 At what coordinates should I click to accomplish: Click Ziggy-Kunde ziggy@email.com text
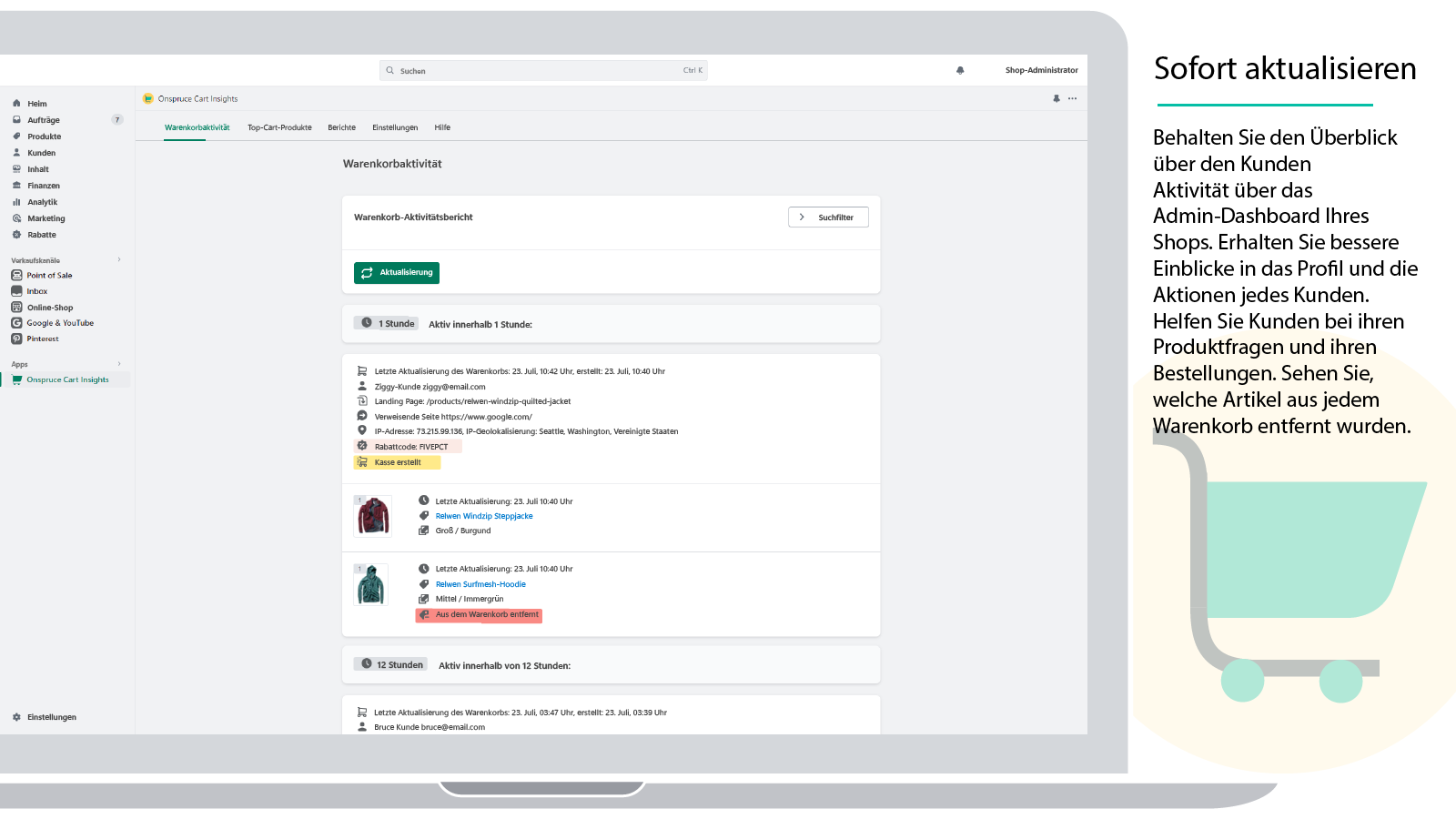[430, 387]
